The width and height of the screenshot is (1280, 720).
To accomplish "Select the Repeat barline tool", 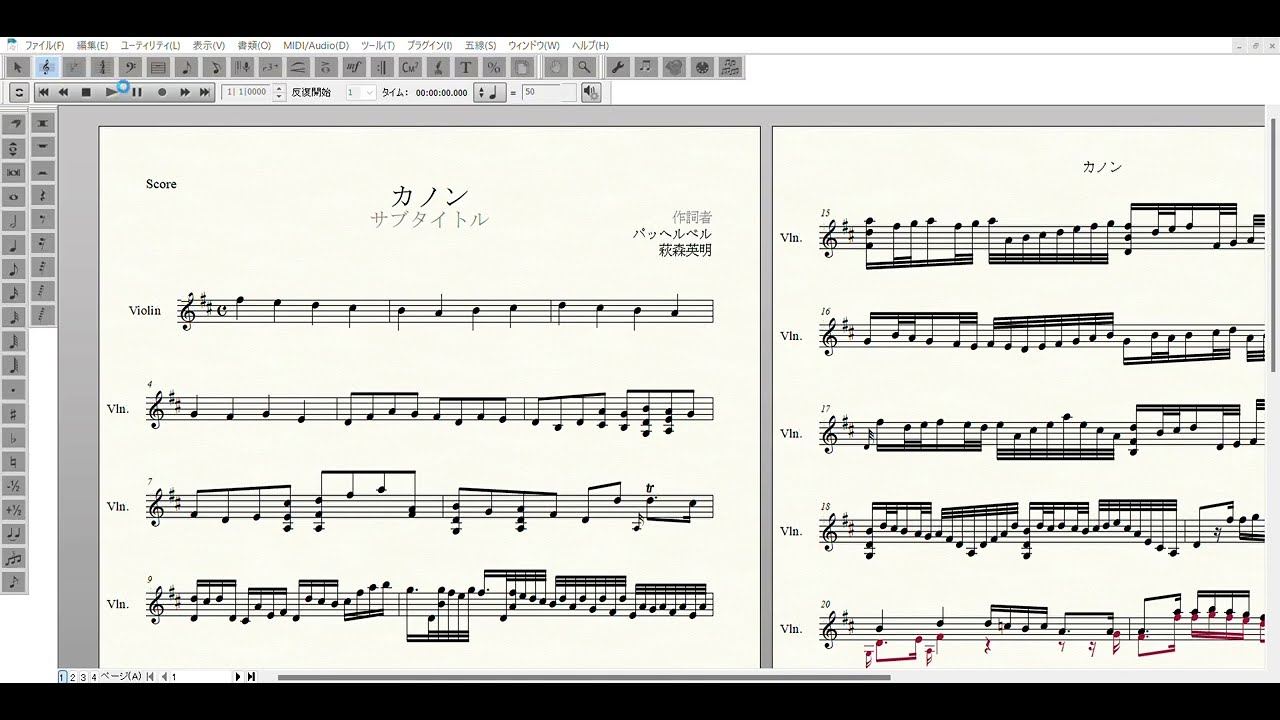I will (x=381, y=67).
